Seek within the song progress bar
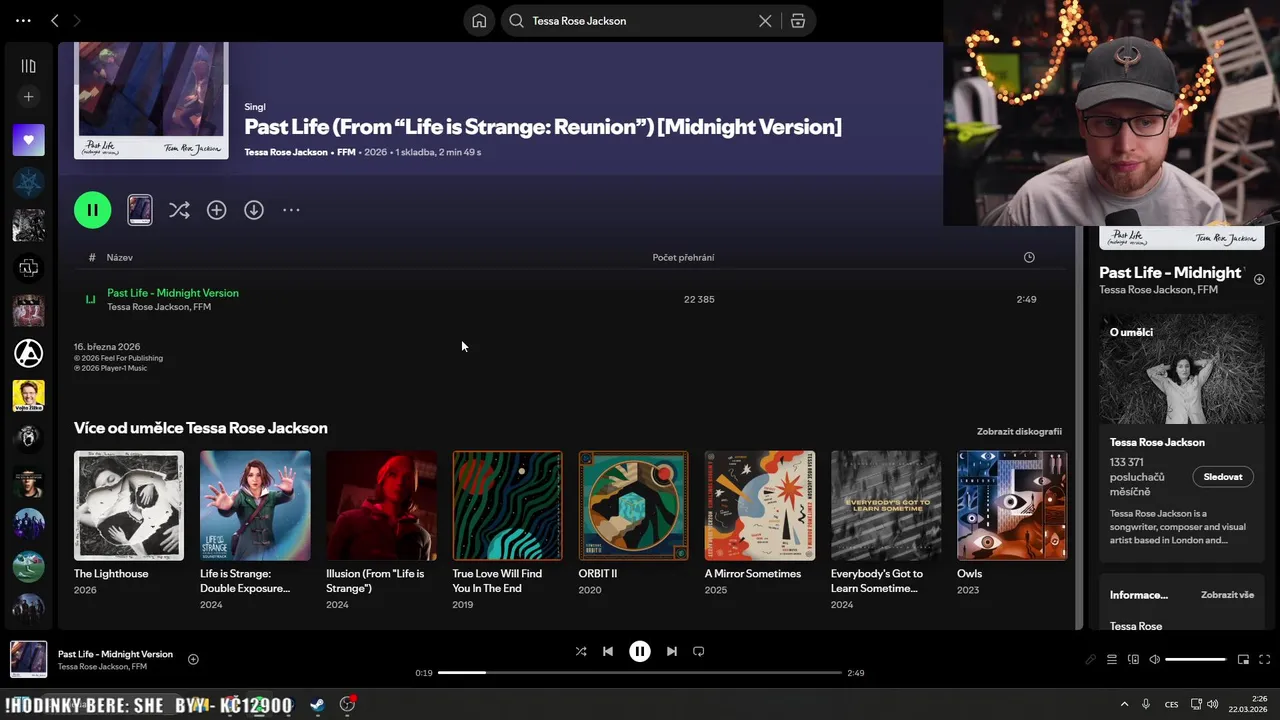 [640, 673]
